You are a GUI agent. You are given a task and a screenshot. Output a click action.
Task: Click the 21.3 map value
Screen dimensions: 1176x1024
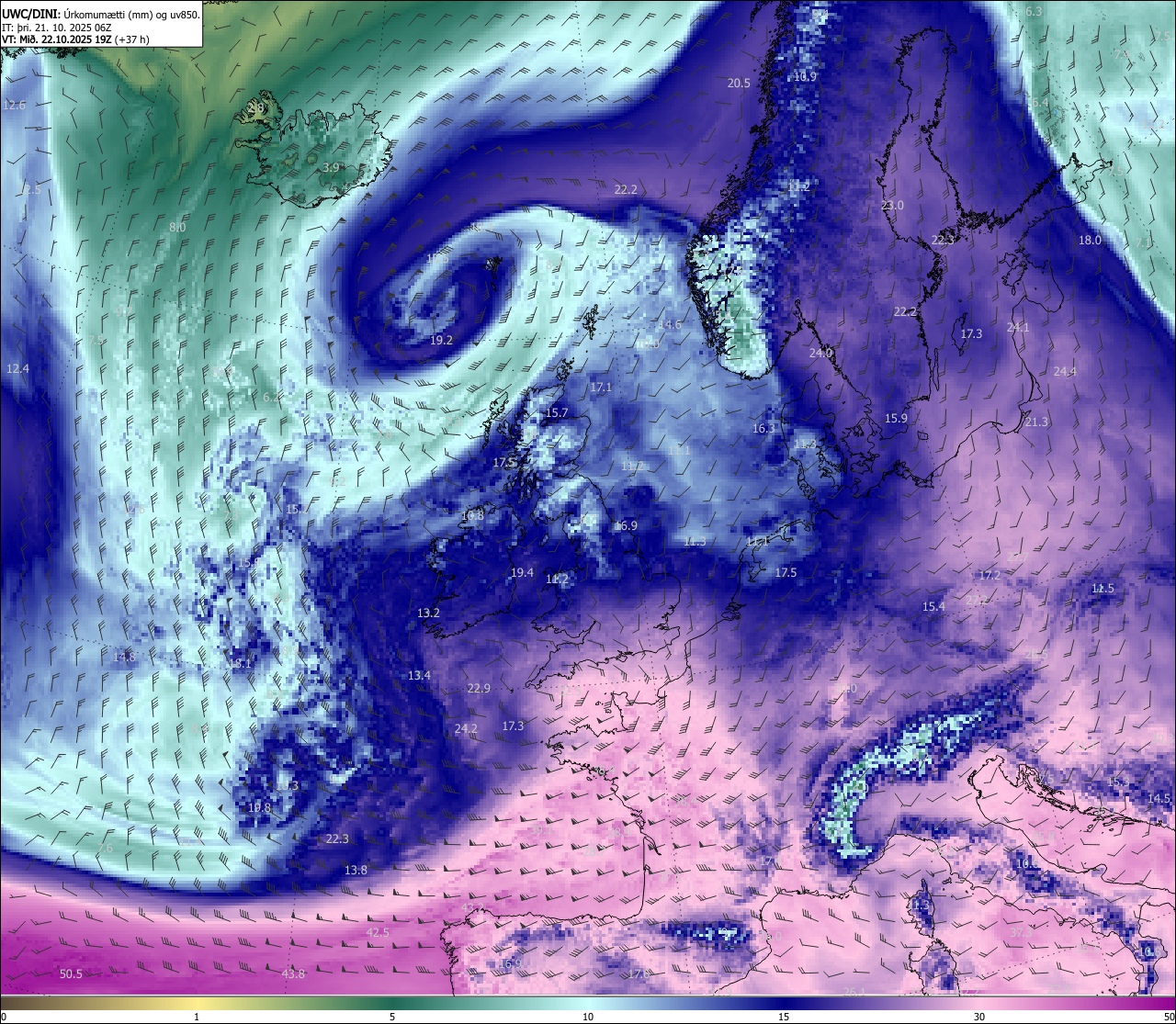(1036, 422)
